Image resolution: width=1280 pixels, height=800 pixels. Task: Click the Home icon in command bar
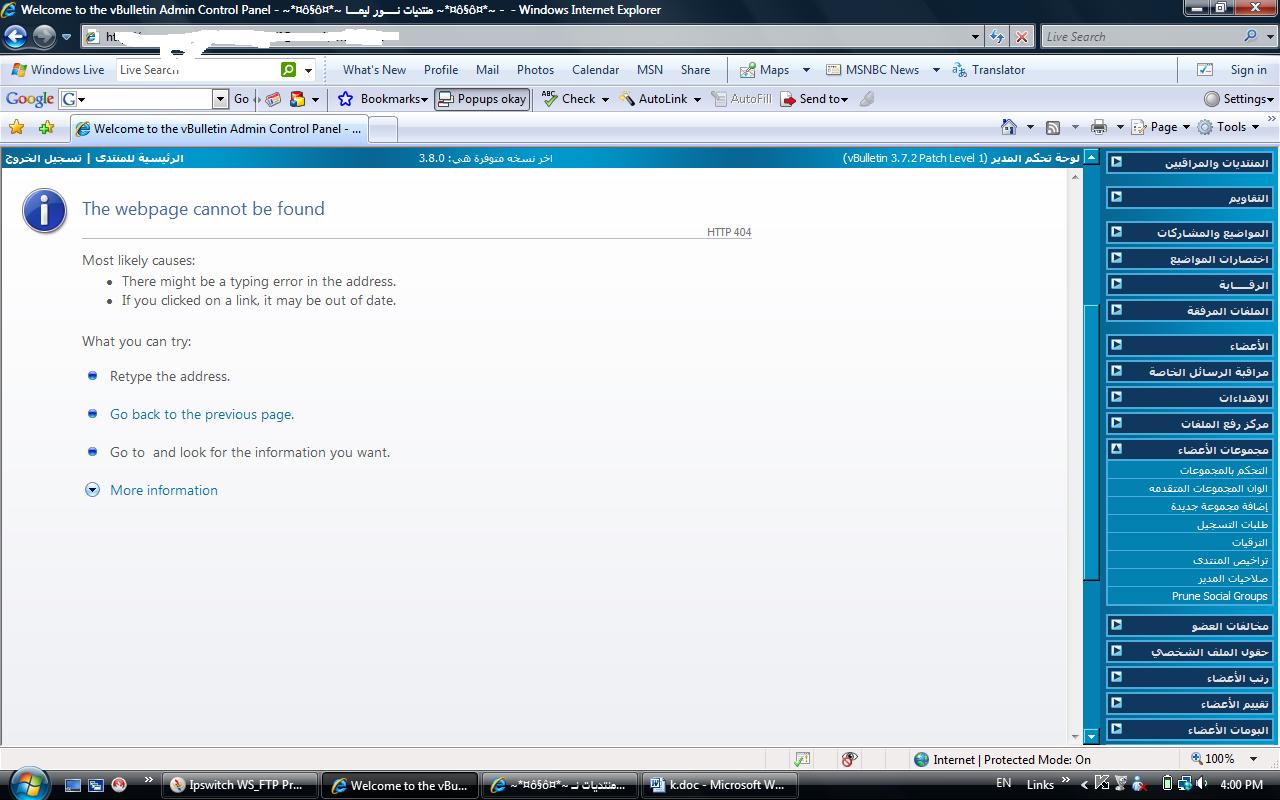click(x=1009, y=127)
